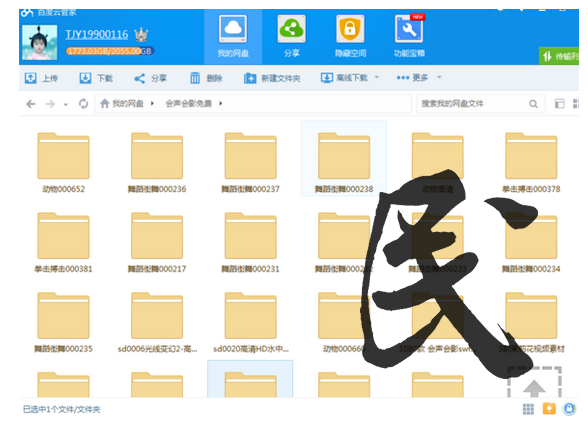Click the dashed upload drop box arrow
The height and width of the screenshot is (429, 588).
(x=534, y=382)
